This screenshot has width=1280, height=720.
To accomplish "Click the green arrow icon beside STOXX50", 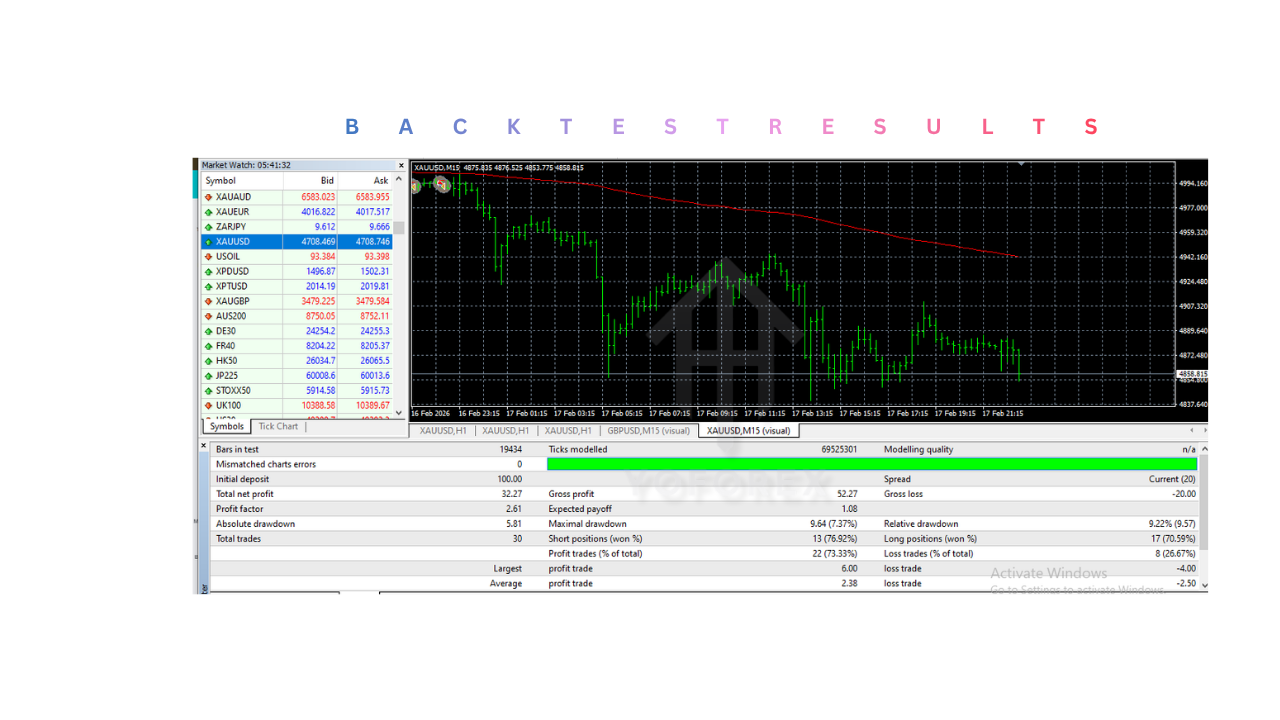I will tap(207, 391).
